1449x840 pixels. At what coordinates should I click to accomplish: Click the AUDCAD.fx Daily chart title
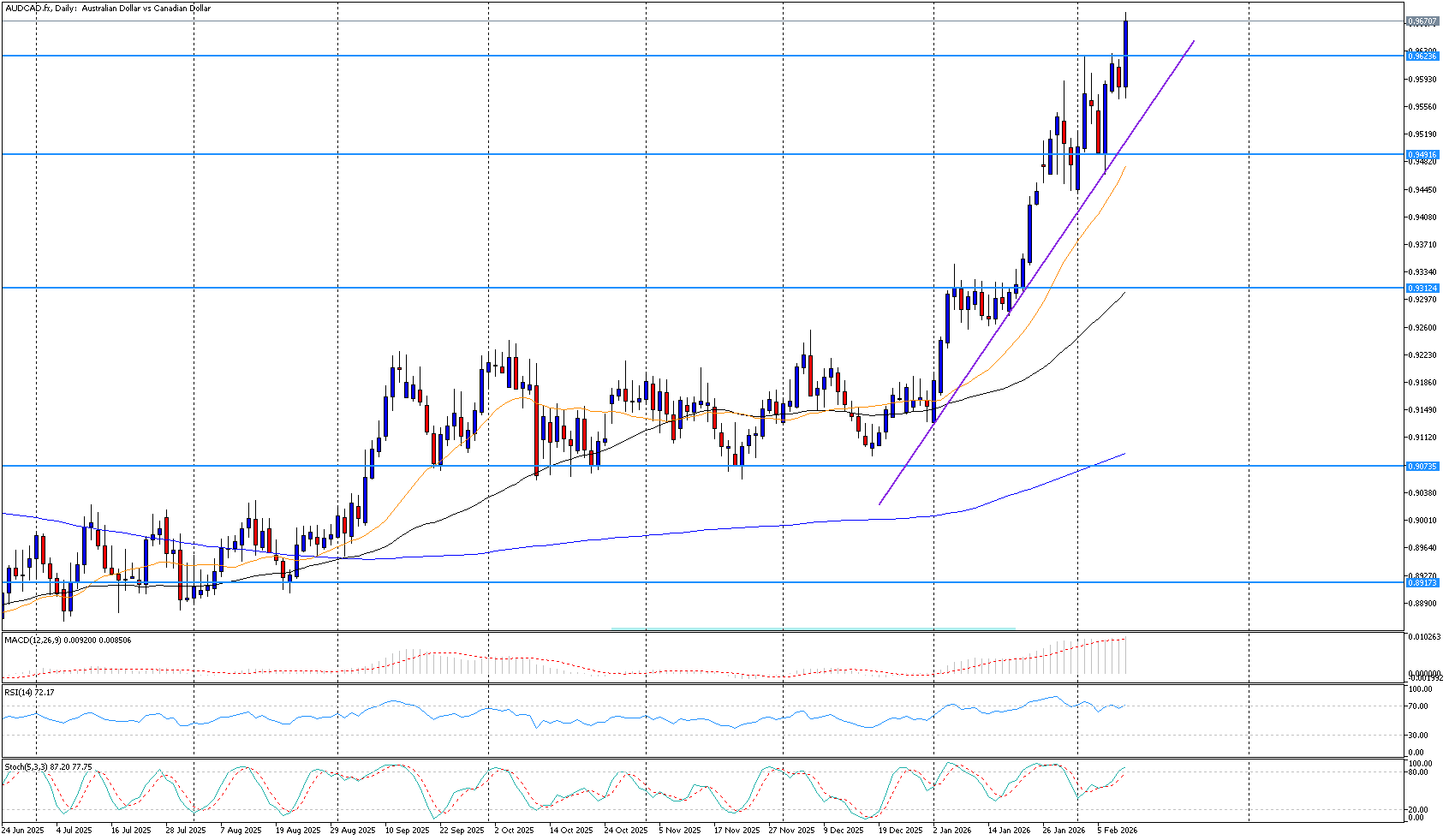pos(107,9)
